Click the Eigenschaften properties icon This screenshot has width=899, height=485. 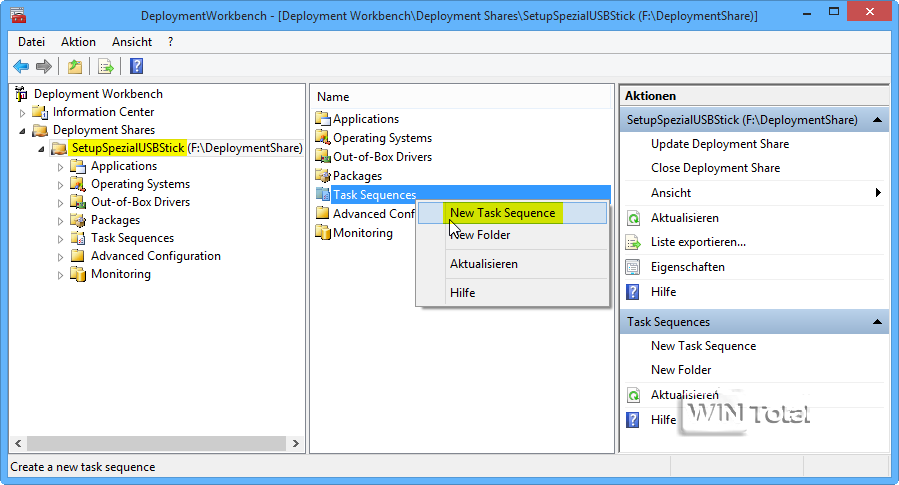[x=633, y=267]
